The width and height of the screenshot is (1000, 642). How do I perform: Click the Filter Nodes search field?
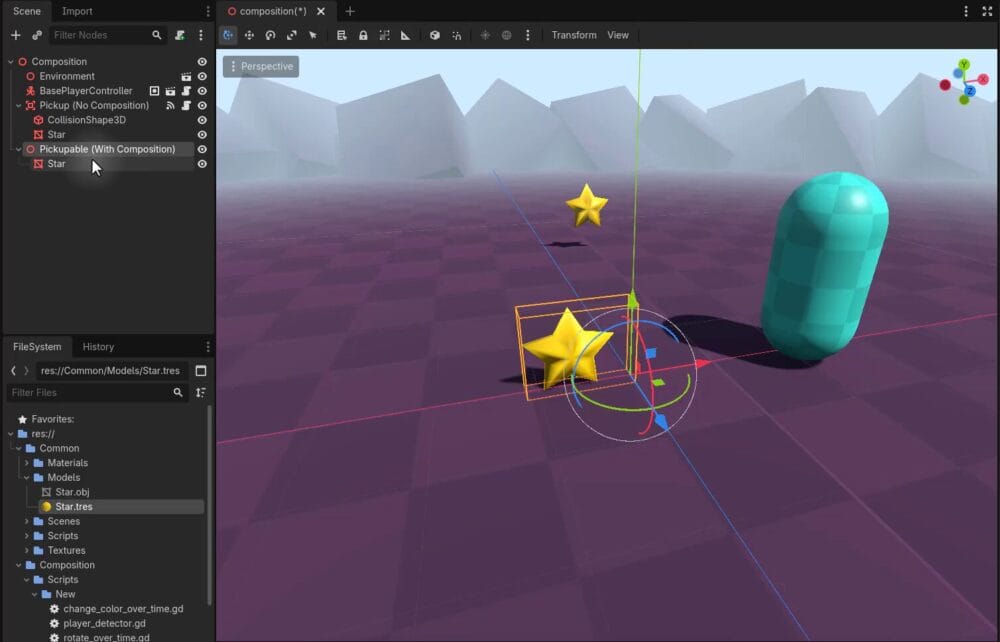[x=108, y=35]
